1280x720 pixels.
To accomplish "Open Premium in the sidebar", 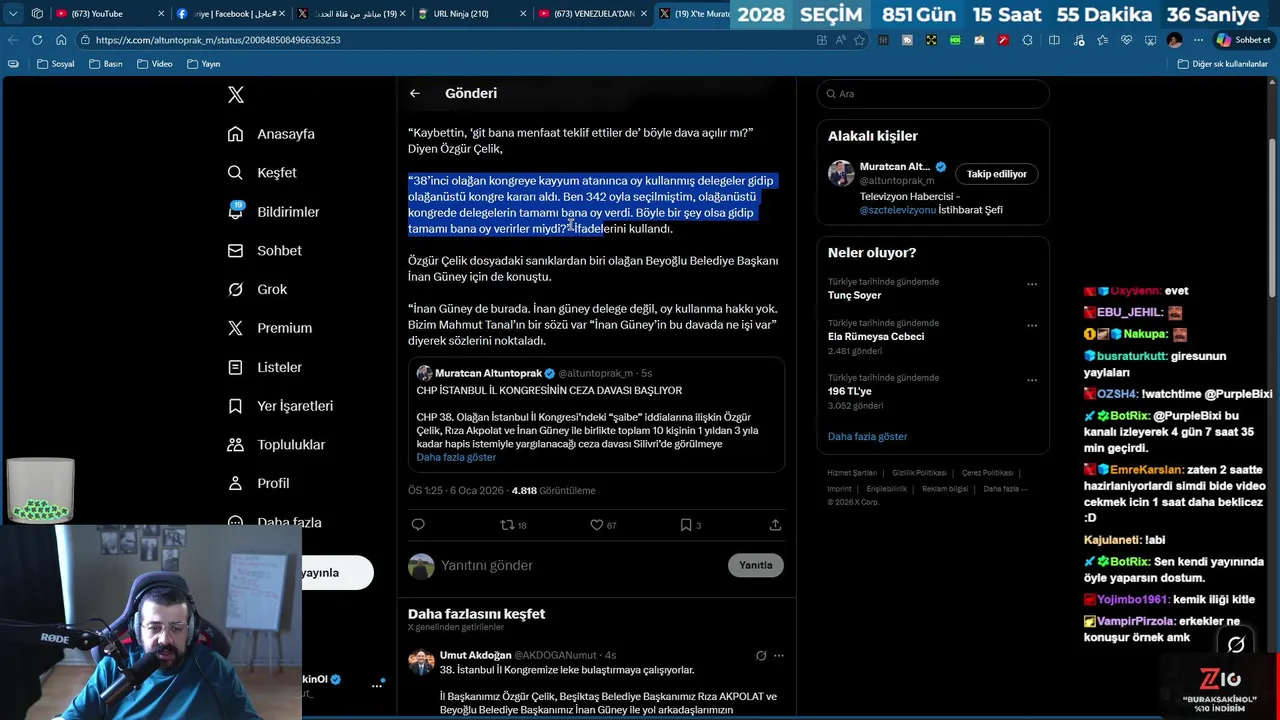I will (x=270, y=328).
